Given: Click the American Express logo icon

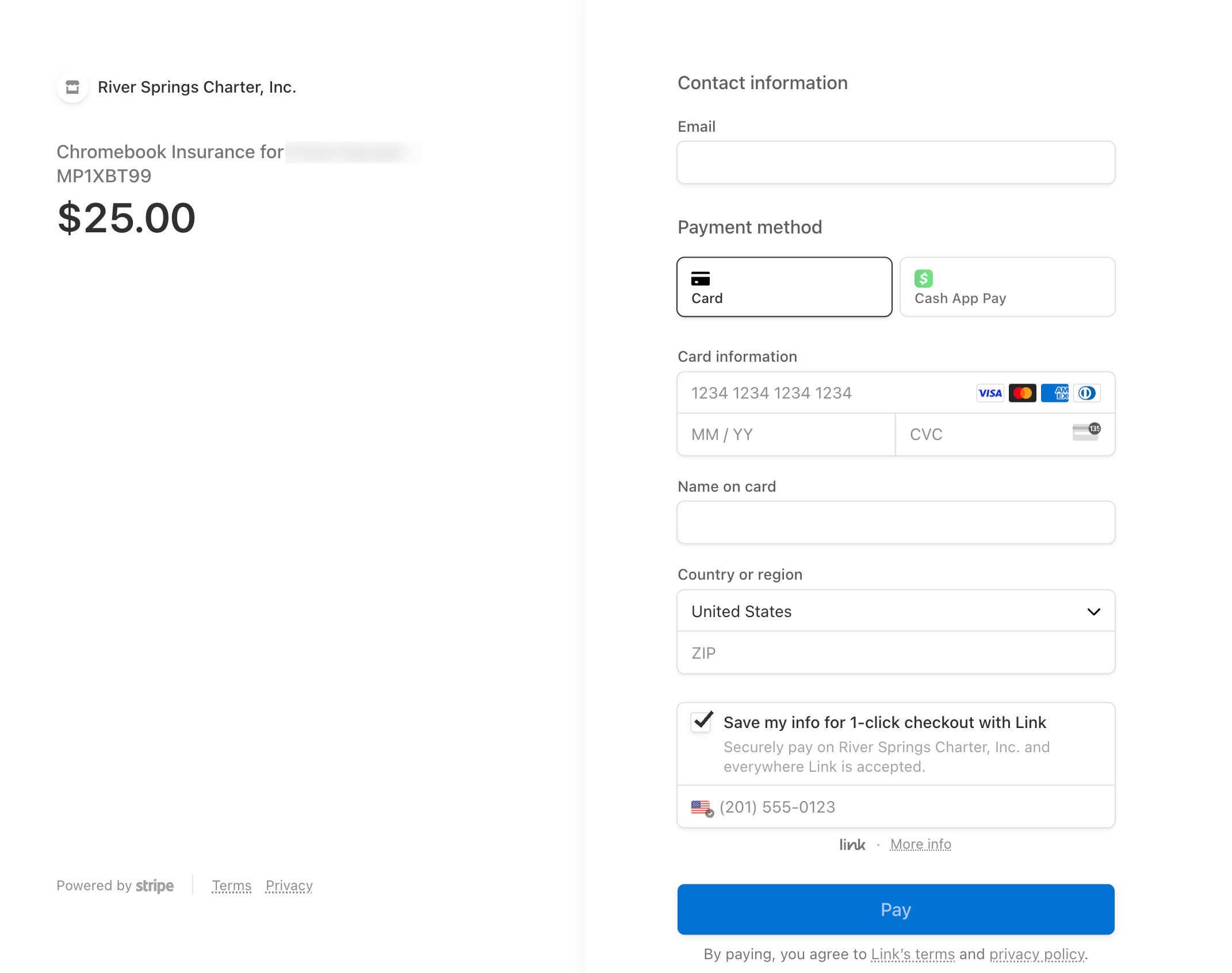Looking at the screenshot, I should 1054,393.
